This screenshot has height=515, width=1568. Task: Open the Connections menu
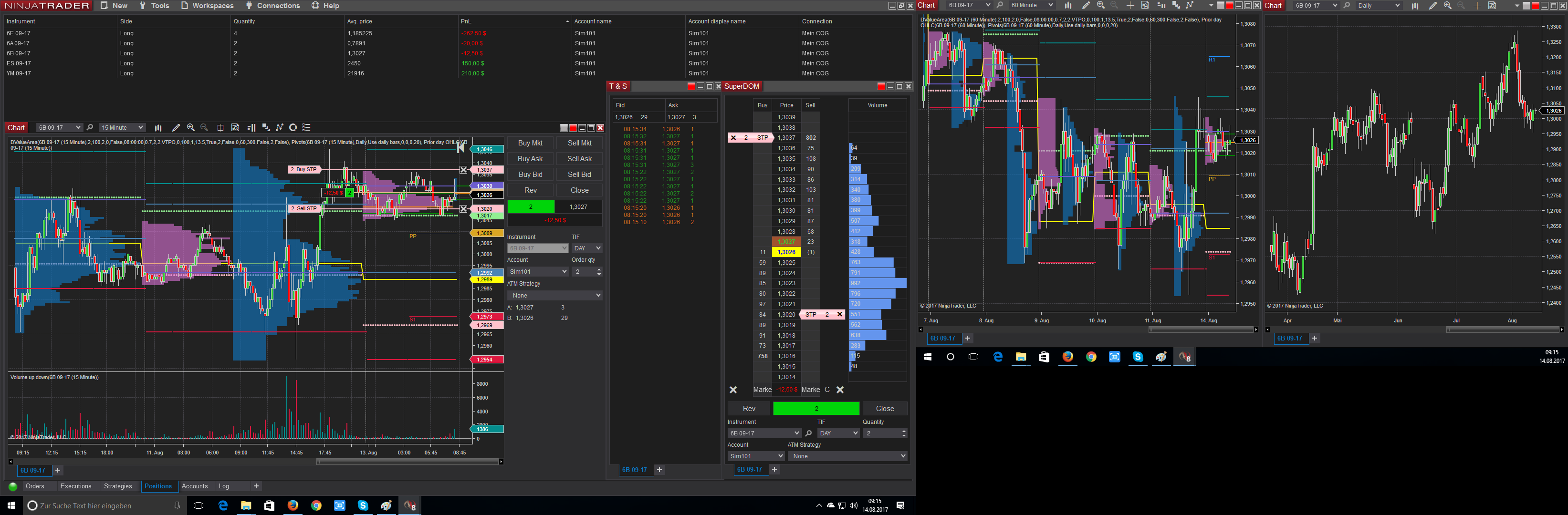[x=272, y=5]
